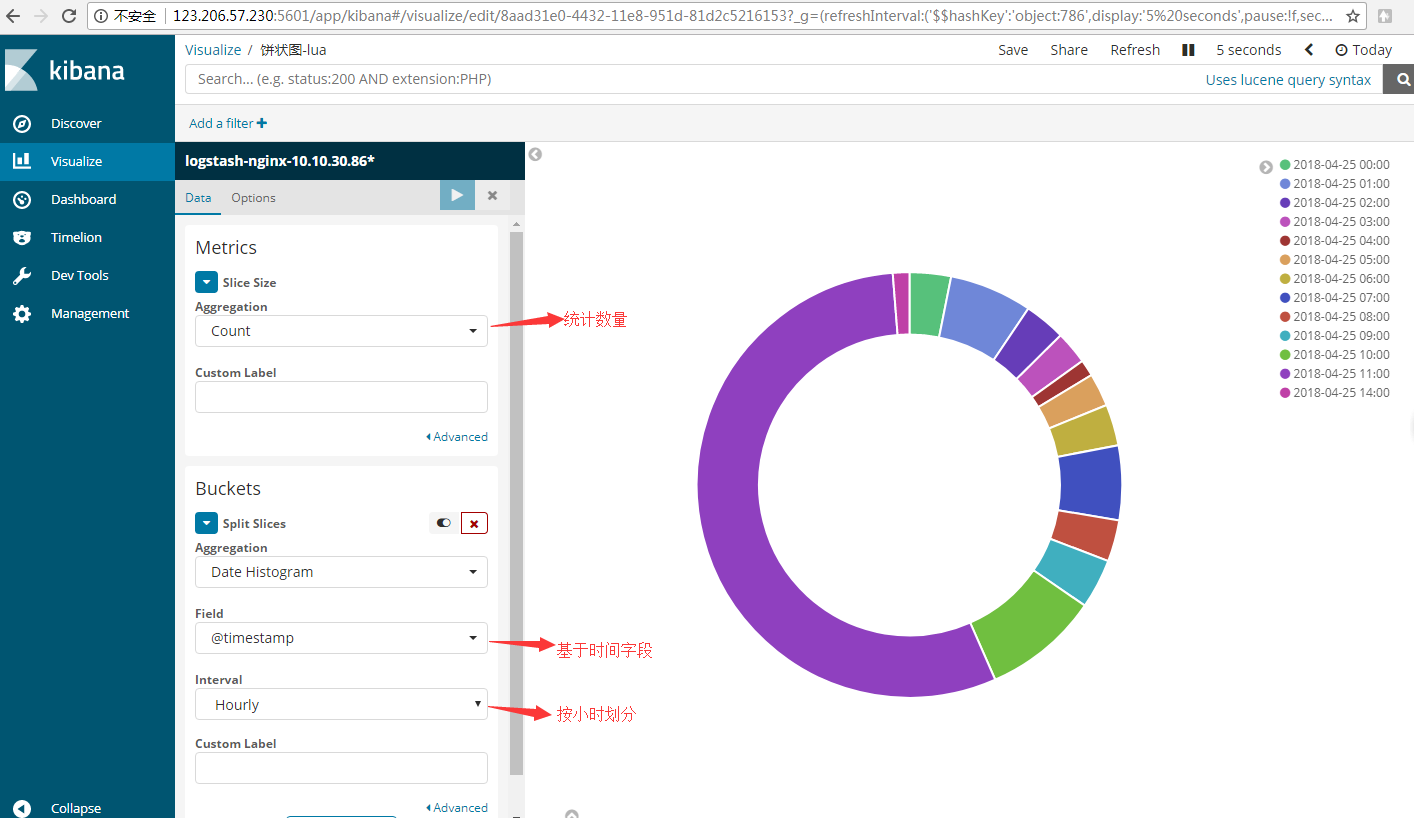Collapse the Split Slices bucket section
The height and width of the screenshot is (818, 1414).
coord(206,523)
